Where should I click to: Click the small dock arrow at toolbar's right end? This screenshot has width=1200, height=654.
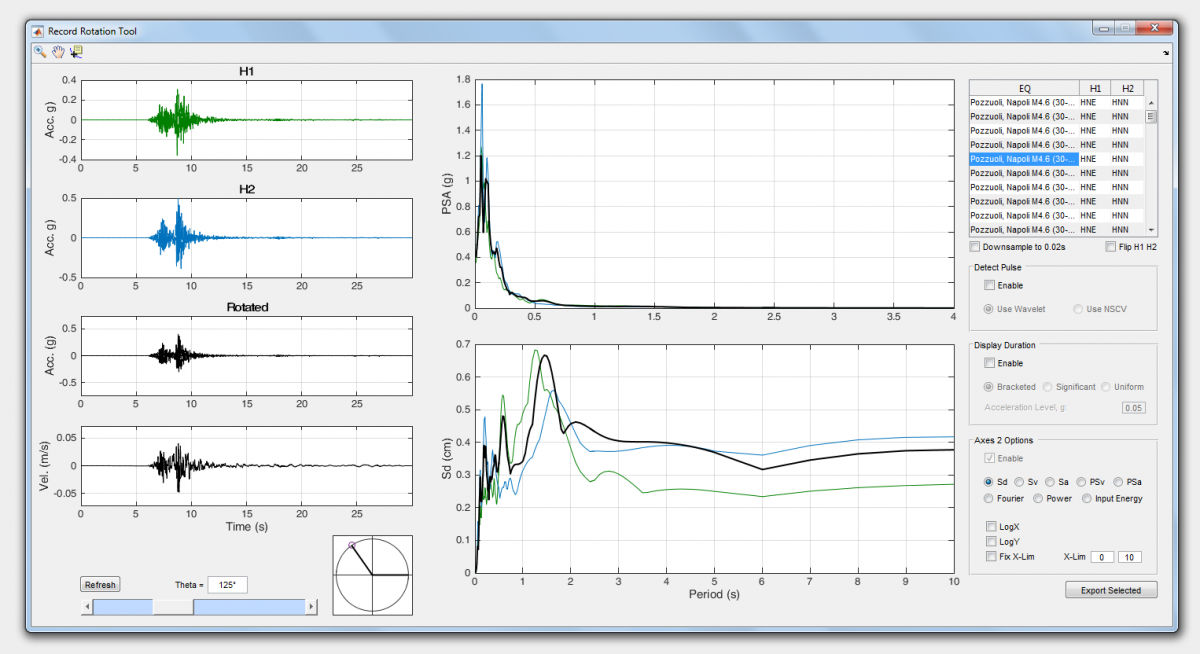1166,52
